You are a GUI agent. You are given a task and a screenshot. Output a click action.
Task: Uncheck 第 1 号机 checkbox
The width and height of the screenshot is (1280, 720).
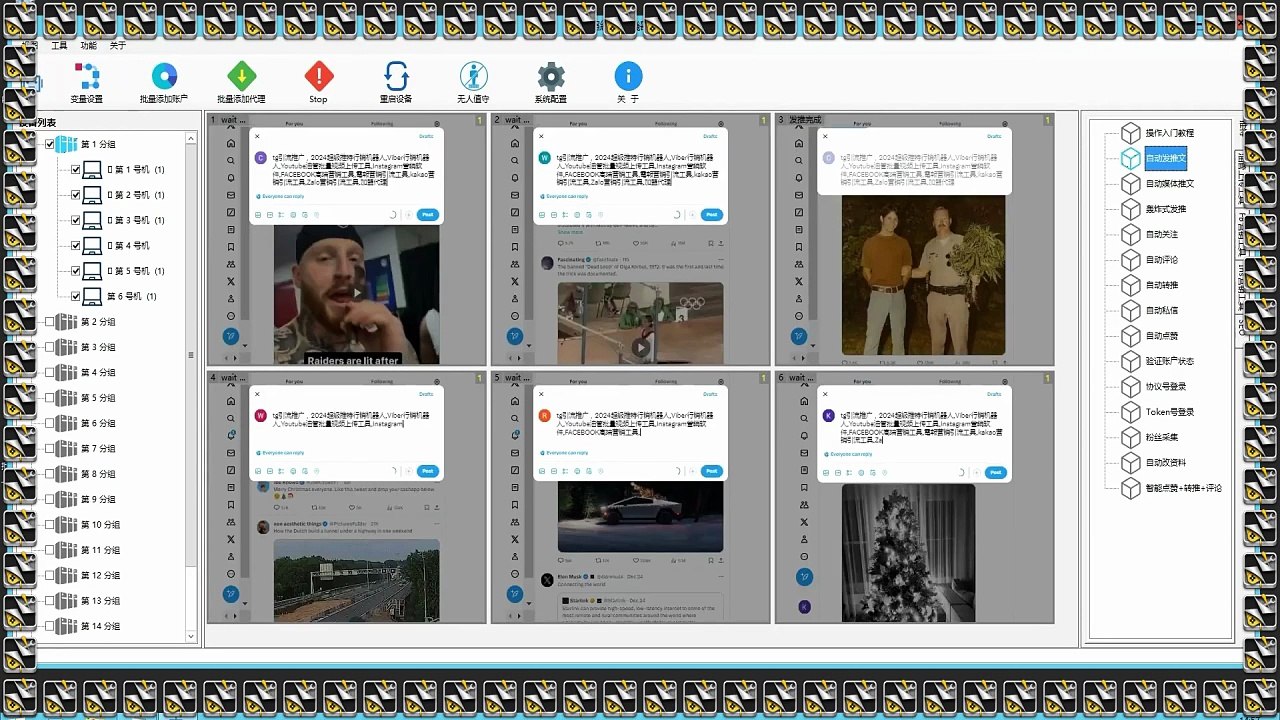coord(76,170)
